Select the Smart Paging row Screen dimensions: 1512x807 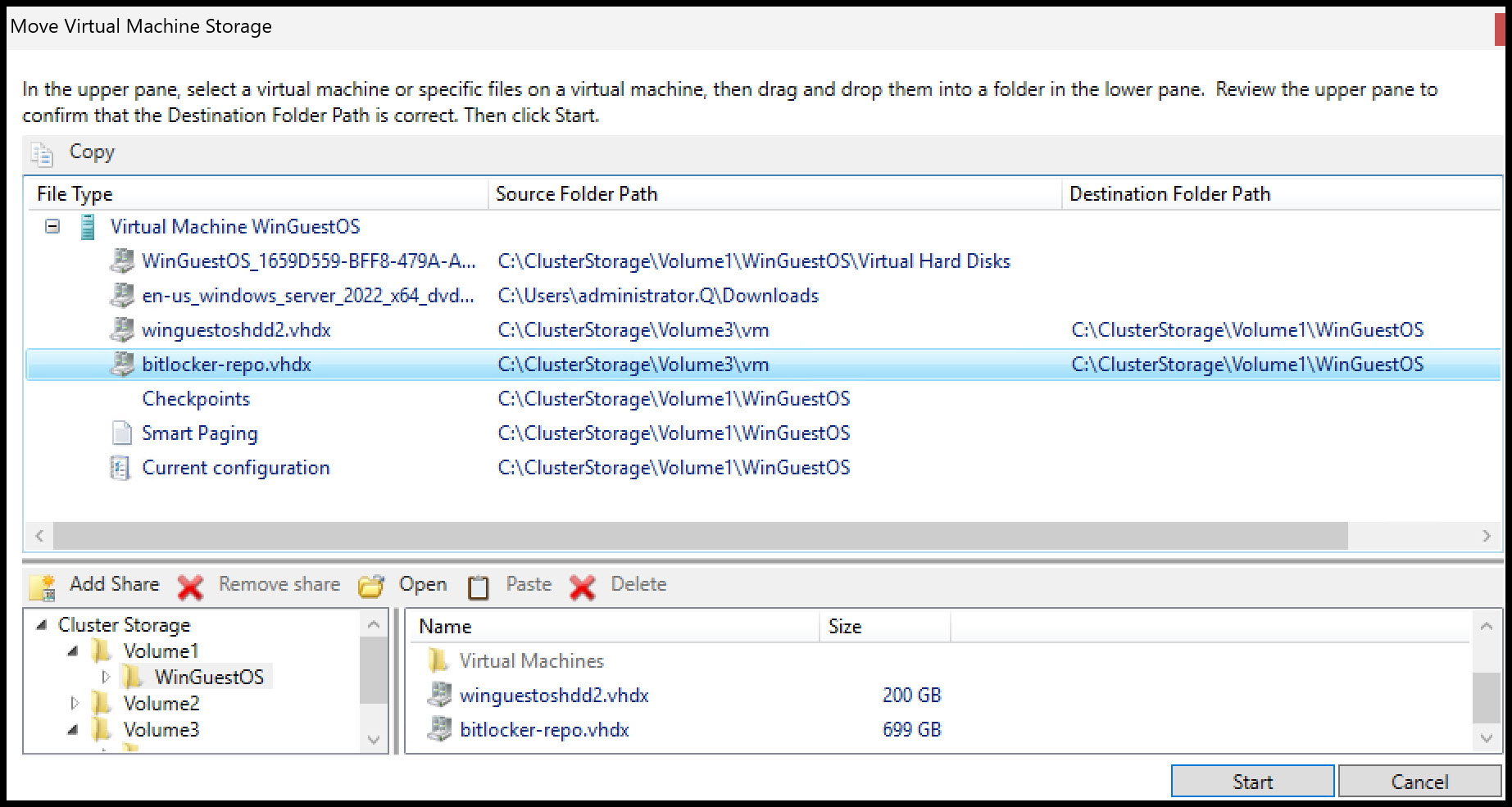pos(764,433)
